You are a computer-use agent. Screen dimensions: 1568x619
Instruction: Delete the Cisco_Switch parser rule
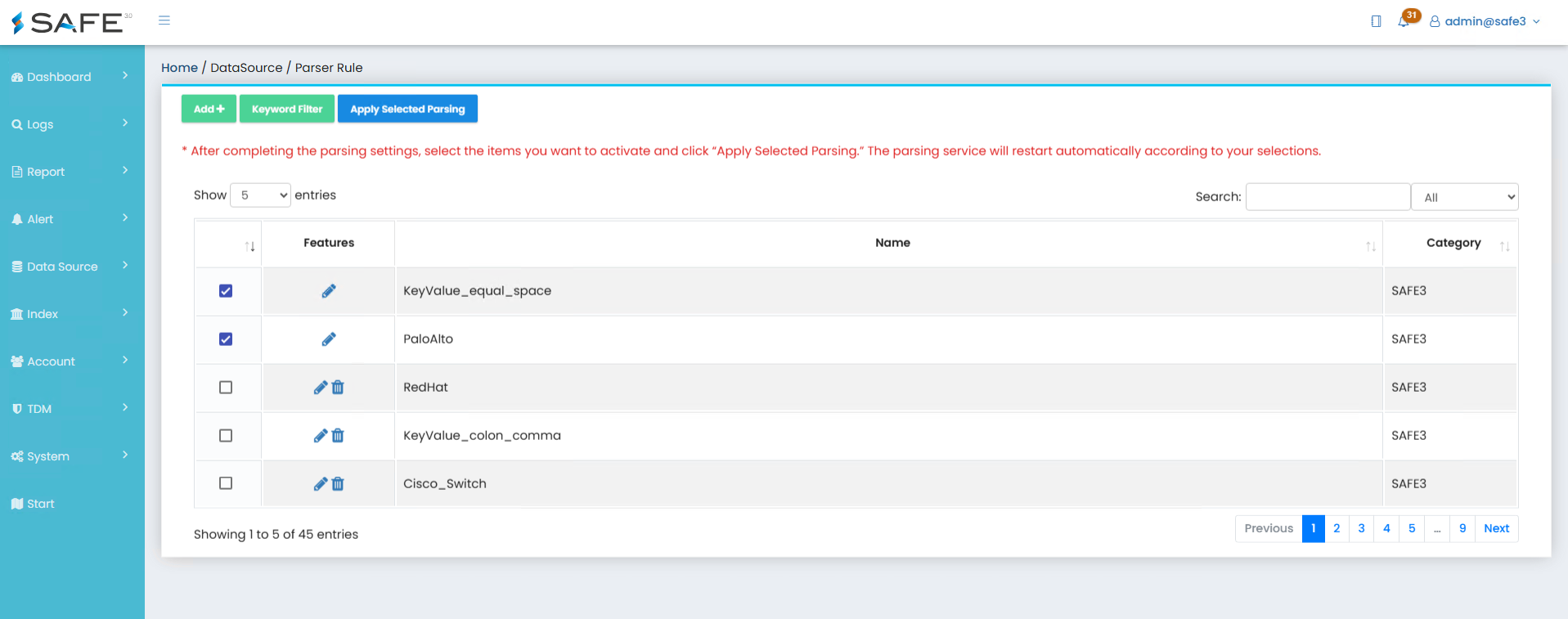(338, 484)
